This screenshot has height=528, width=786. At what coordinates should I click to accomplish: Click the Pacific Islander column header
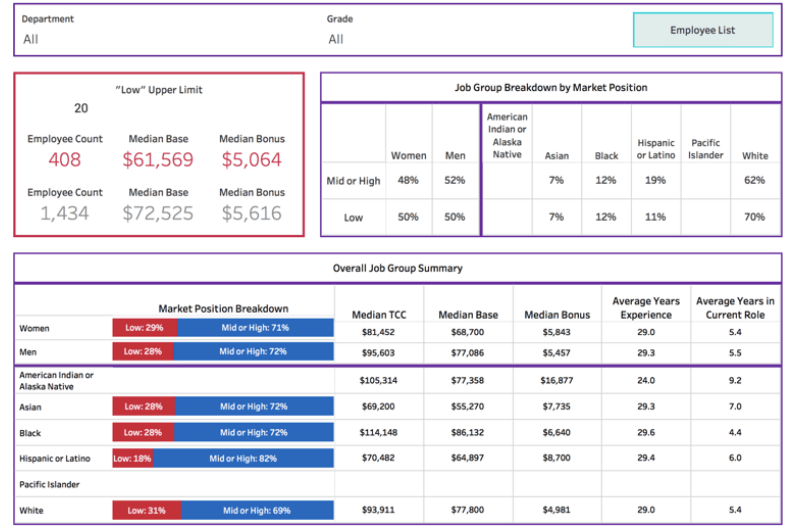(705, 149)
